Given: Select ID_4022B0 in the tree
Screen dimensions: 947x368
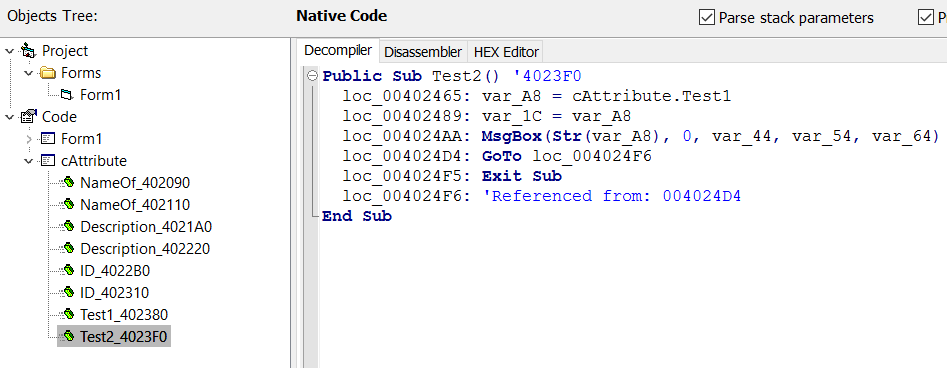Looking at the screenshot, I should [x=114, y=271].
